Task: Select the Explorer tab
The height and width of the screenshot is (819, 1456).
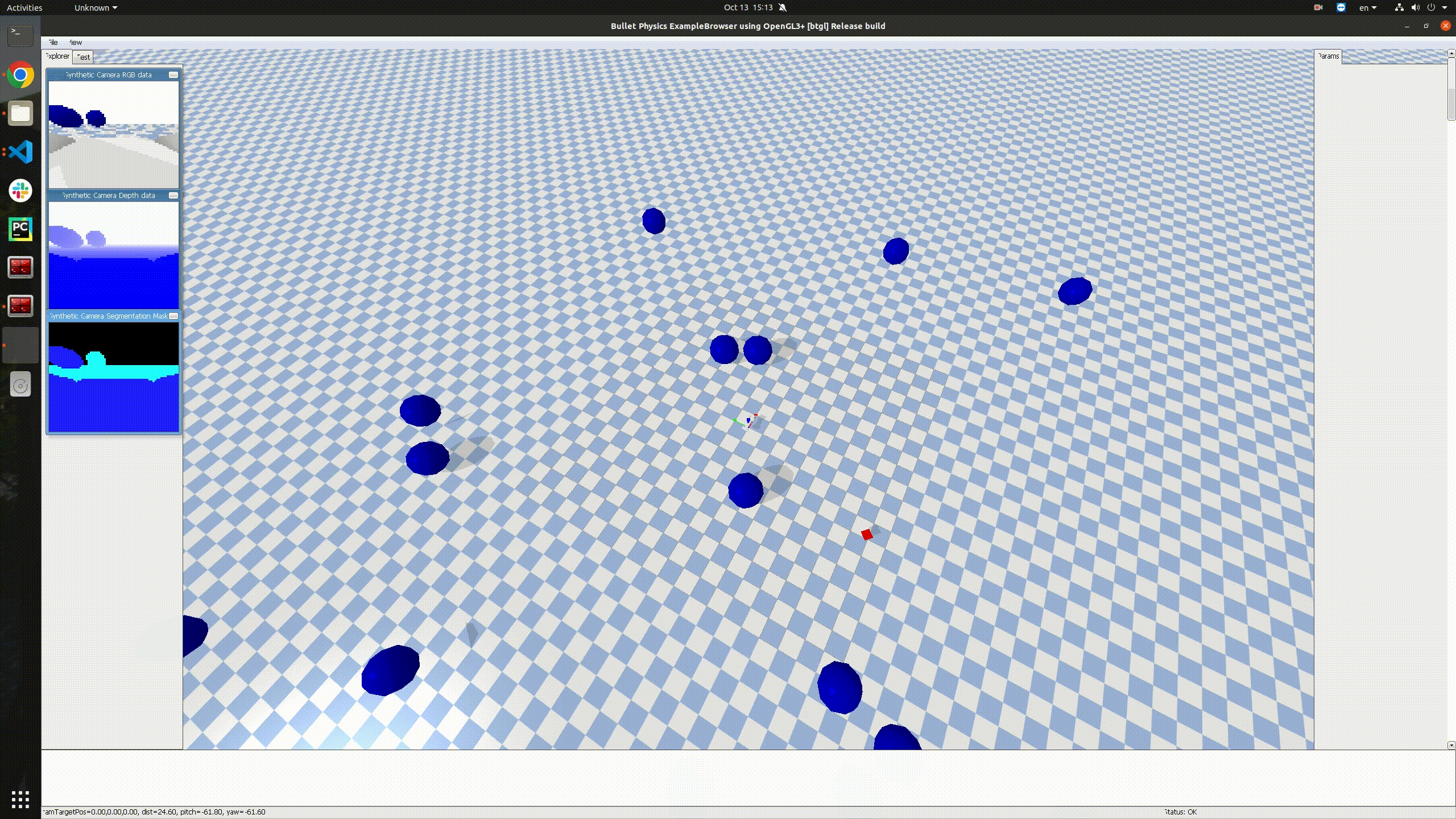Action: click(57, 56)
